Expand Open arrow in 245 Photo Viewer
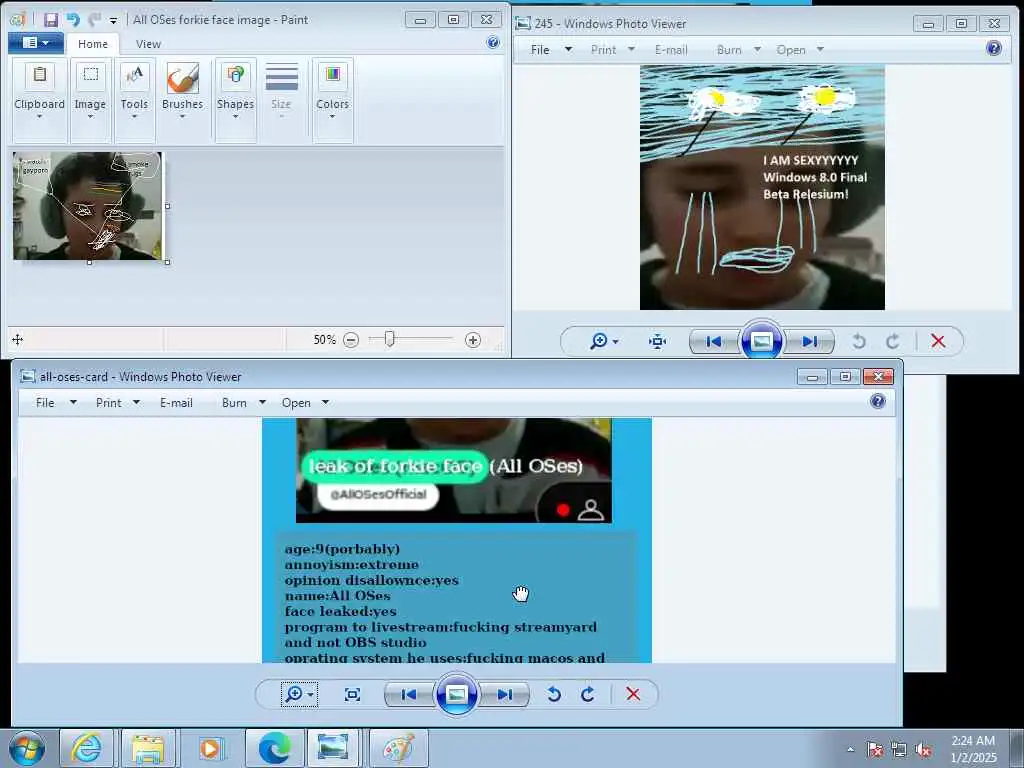Image resolution: width=1024 pixels, height=768 pixels. pyautogui.click(x=820, y=49)
